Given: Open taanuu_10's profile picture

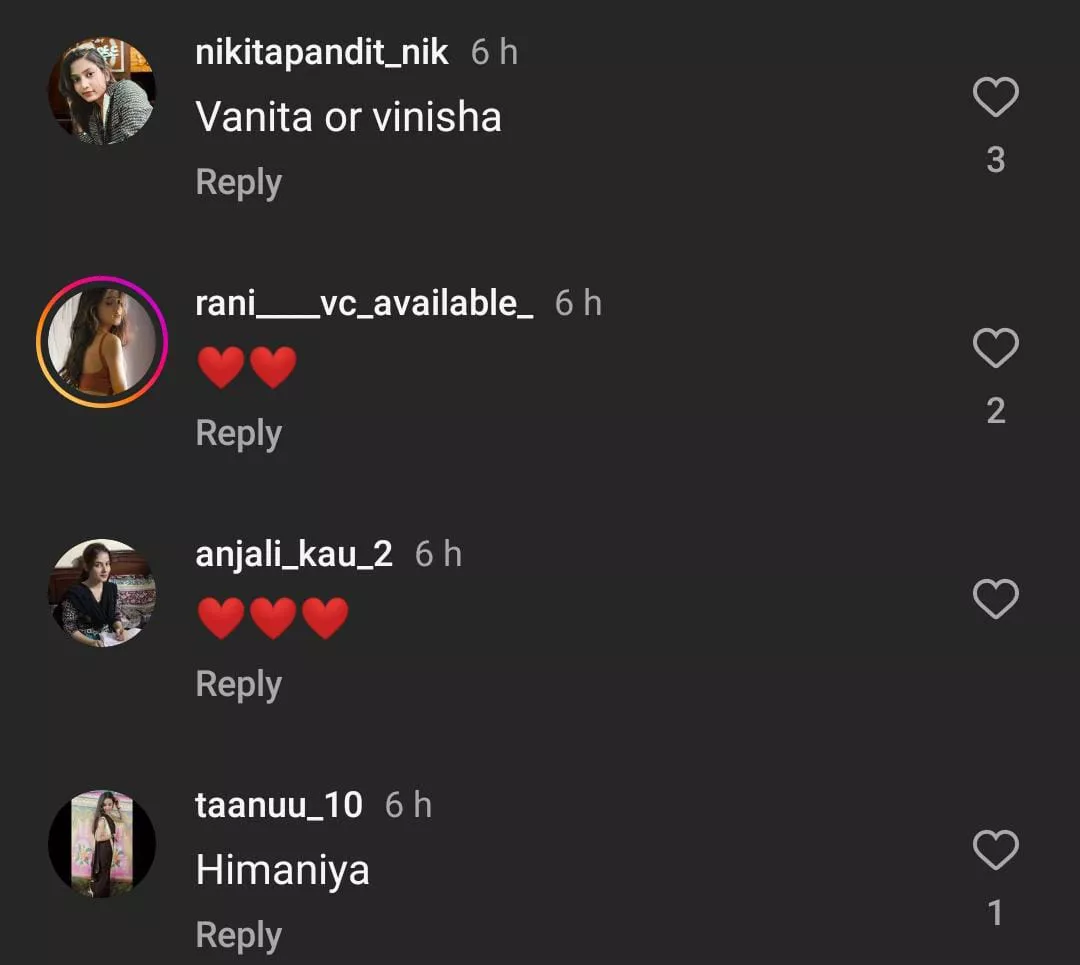Looking at the screenshot, I should (101, 844).
